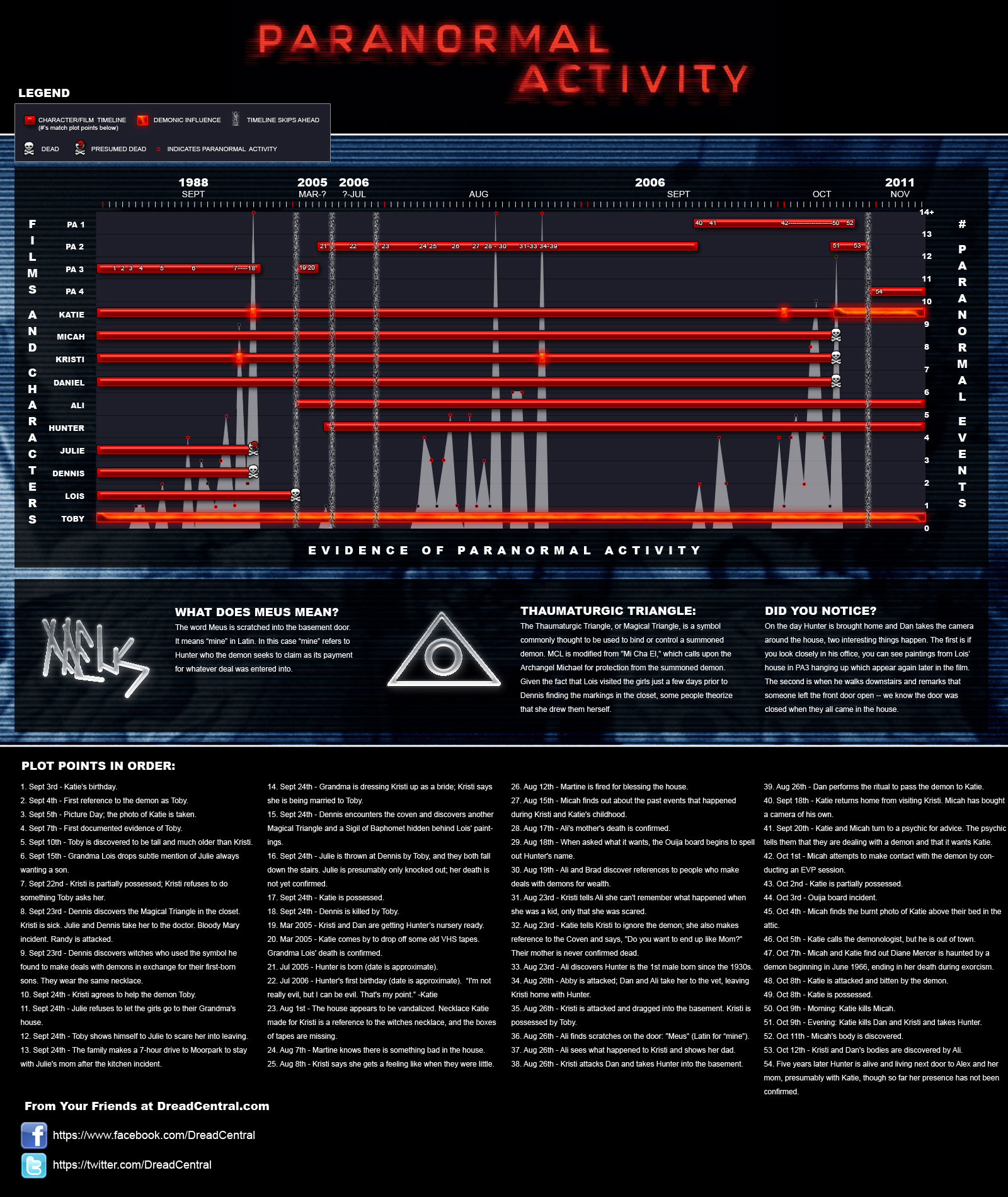Select the Dead skull icon in legend
Screen dimensions: 1008x1197
pyautogui.click(x=29, y=149)
